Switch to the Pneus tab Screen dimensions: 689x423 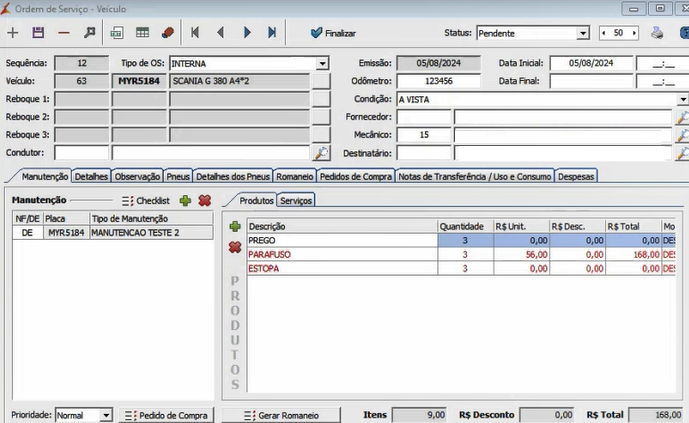coord(178,177)
